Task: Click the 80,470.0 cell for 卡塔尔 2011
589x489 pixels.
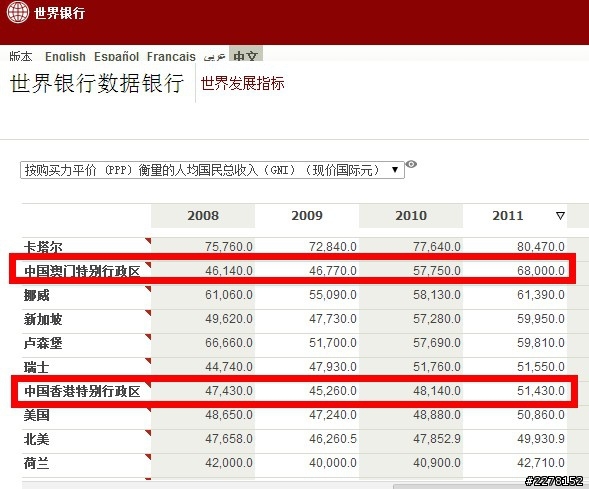Action: click(541, 247)
